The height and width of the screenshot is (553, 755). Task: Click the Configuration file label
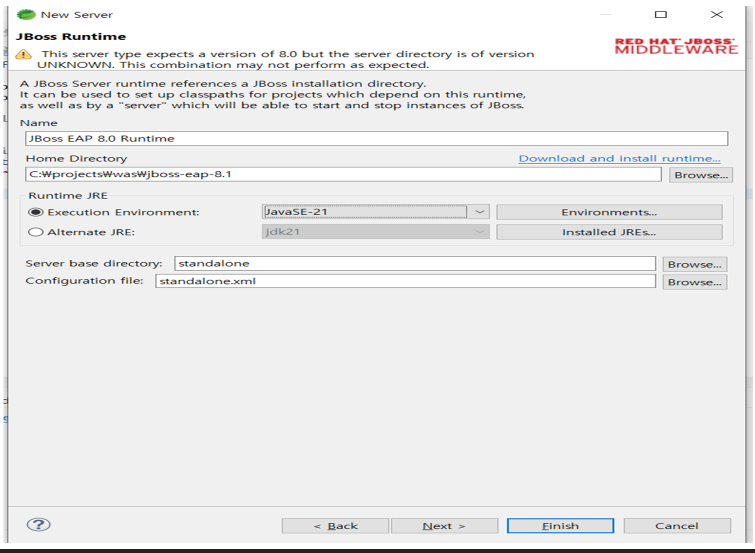click(84, 281)
